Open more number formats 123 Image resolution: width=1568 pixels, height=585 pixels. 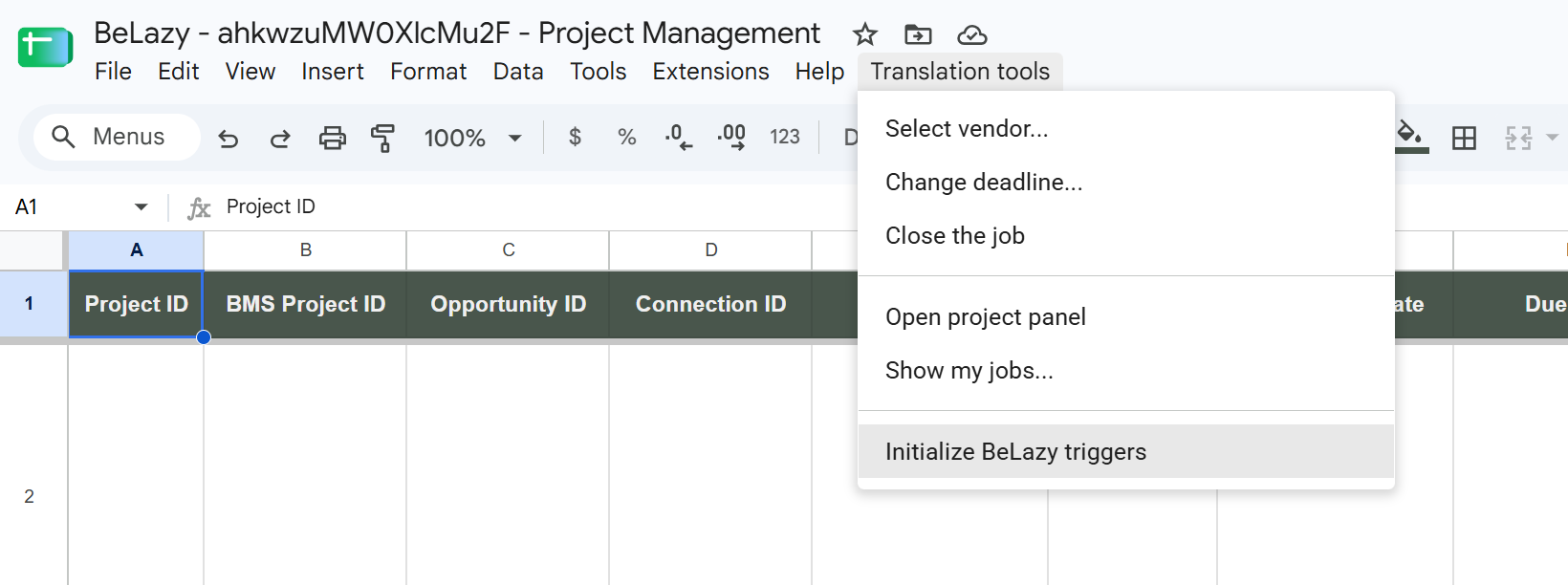[785, 138]
